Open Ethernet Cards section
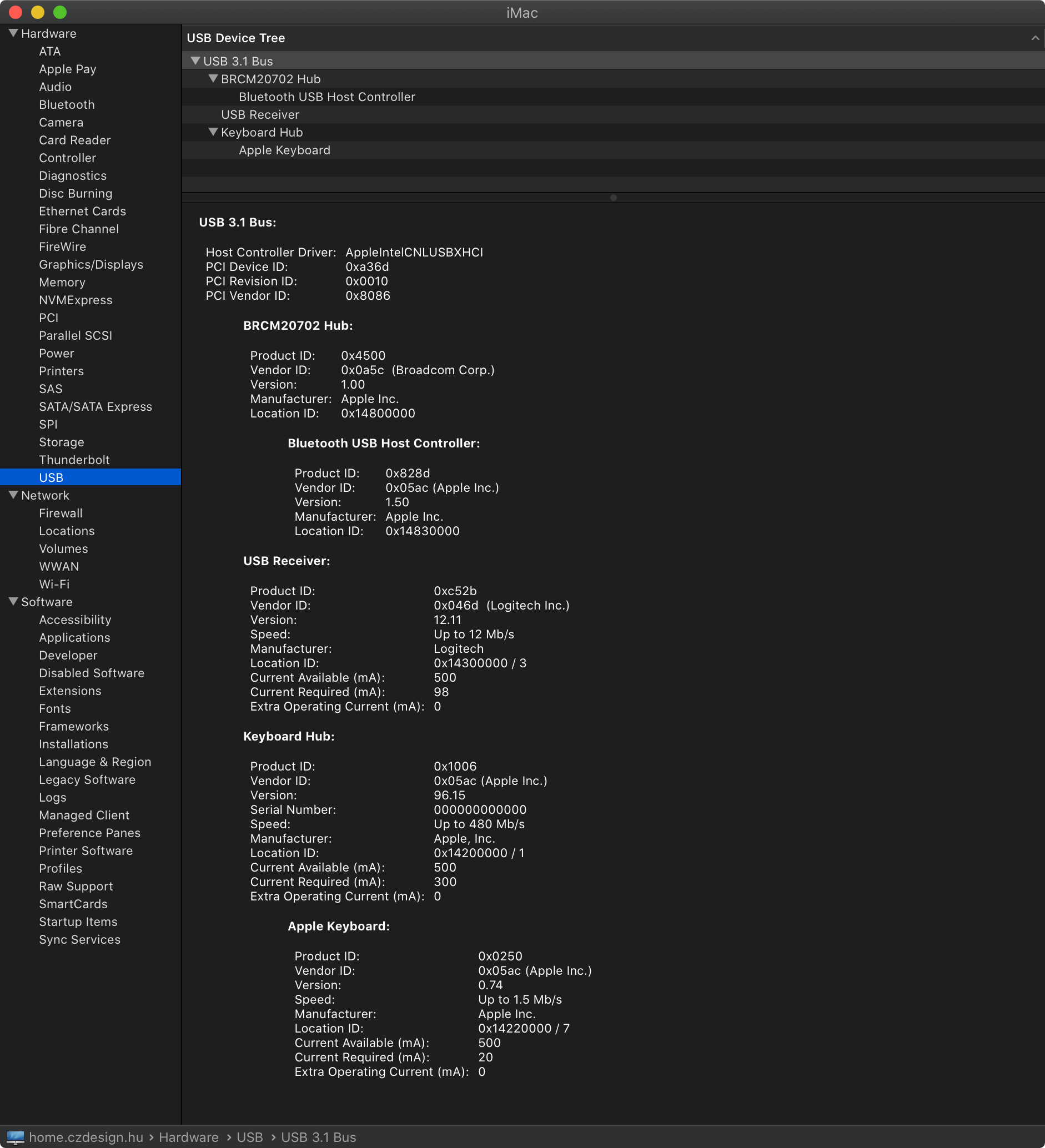 [82, 212]
